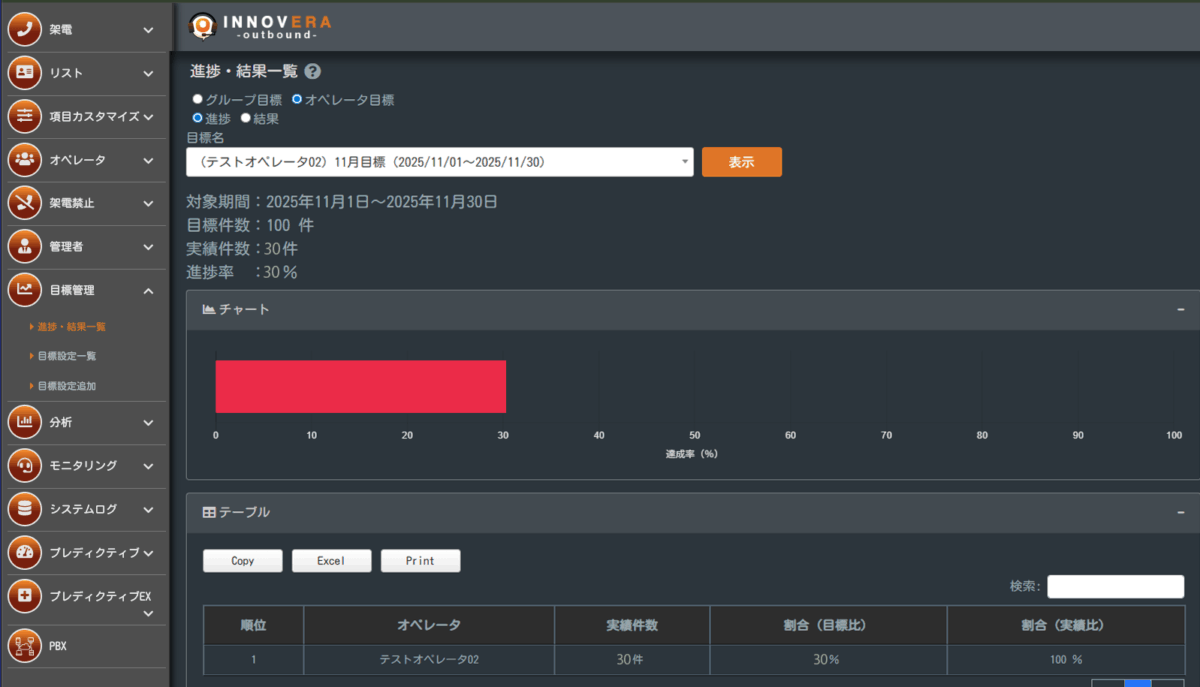Select the 結果 radio button
1200x687 pixels.
[245, 118]
